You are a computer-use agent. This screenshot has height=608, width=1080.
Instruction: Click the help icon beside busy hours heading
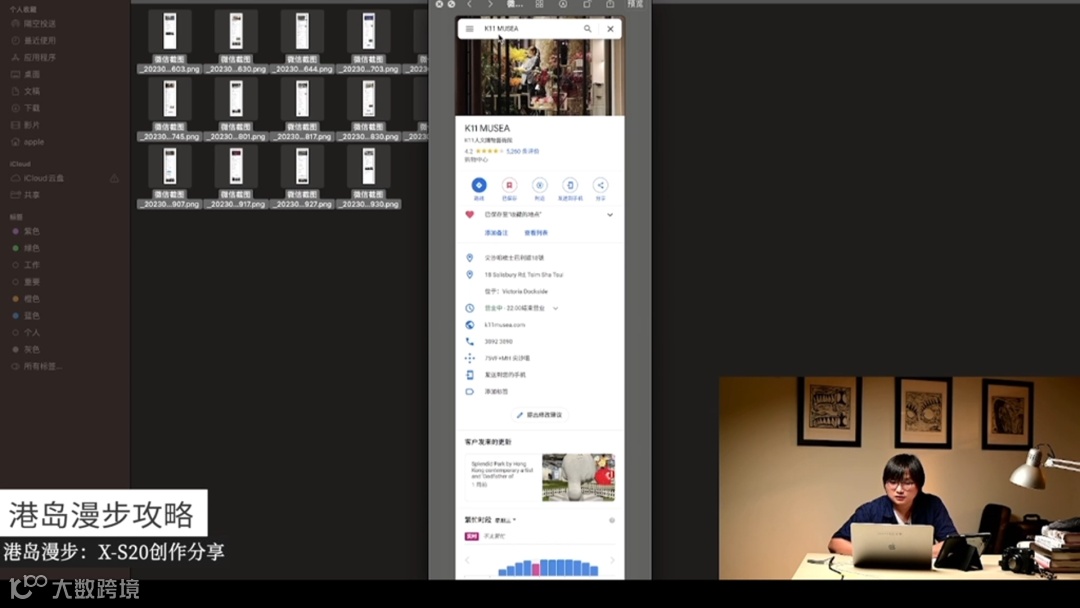pos(612,520)
